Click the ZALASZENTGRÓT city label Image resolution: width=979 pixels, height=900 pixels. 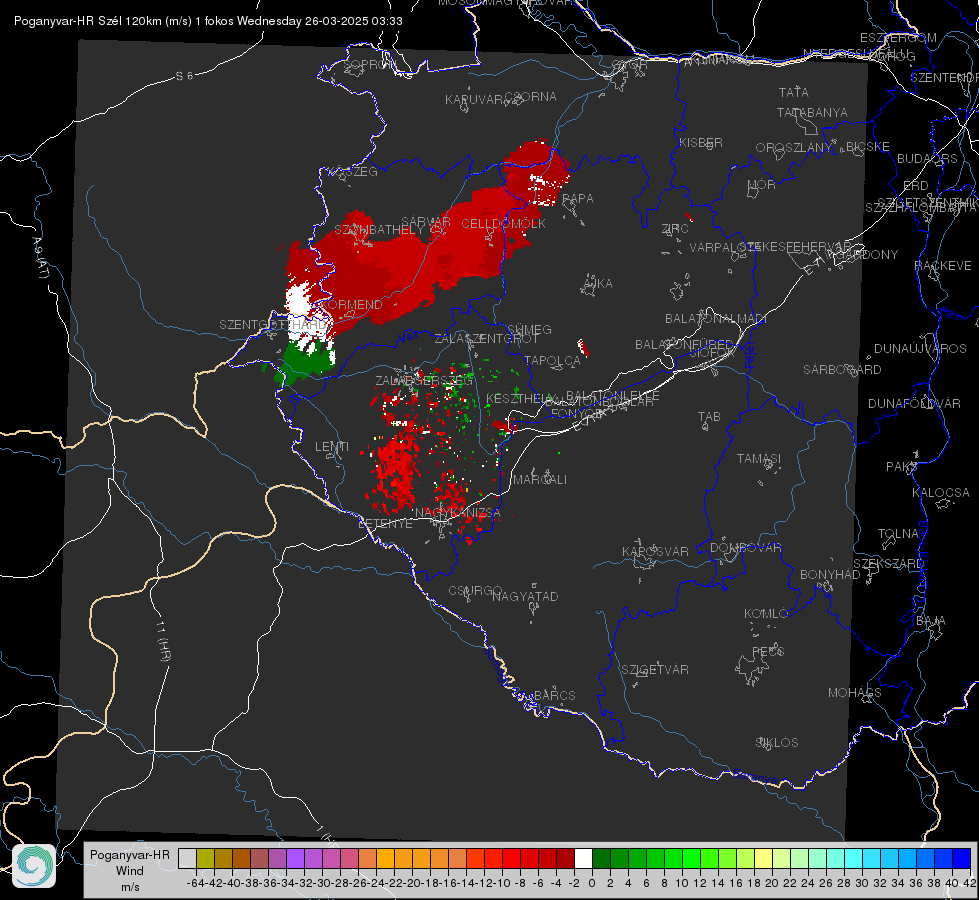486,339
